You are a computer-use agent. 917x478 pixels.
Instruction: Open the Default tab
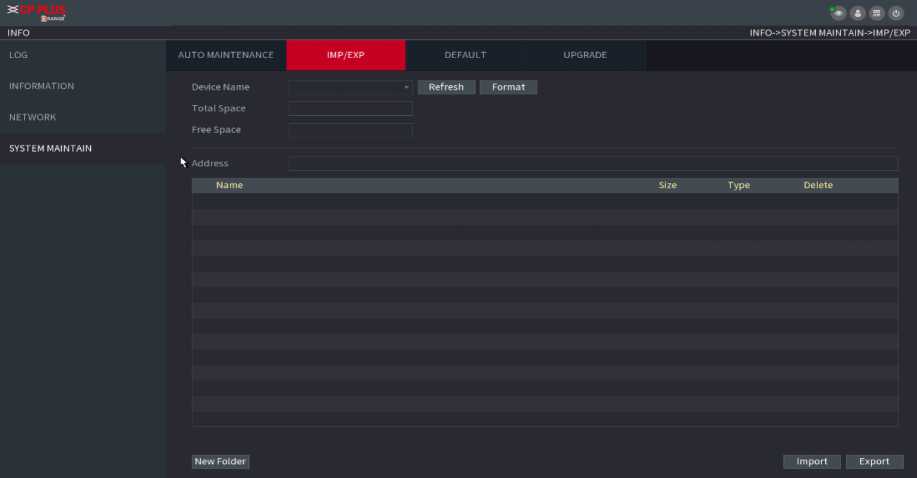pos(465,55)
